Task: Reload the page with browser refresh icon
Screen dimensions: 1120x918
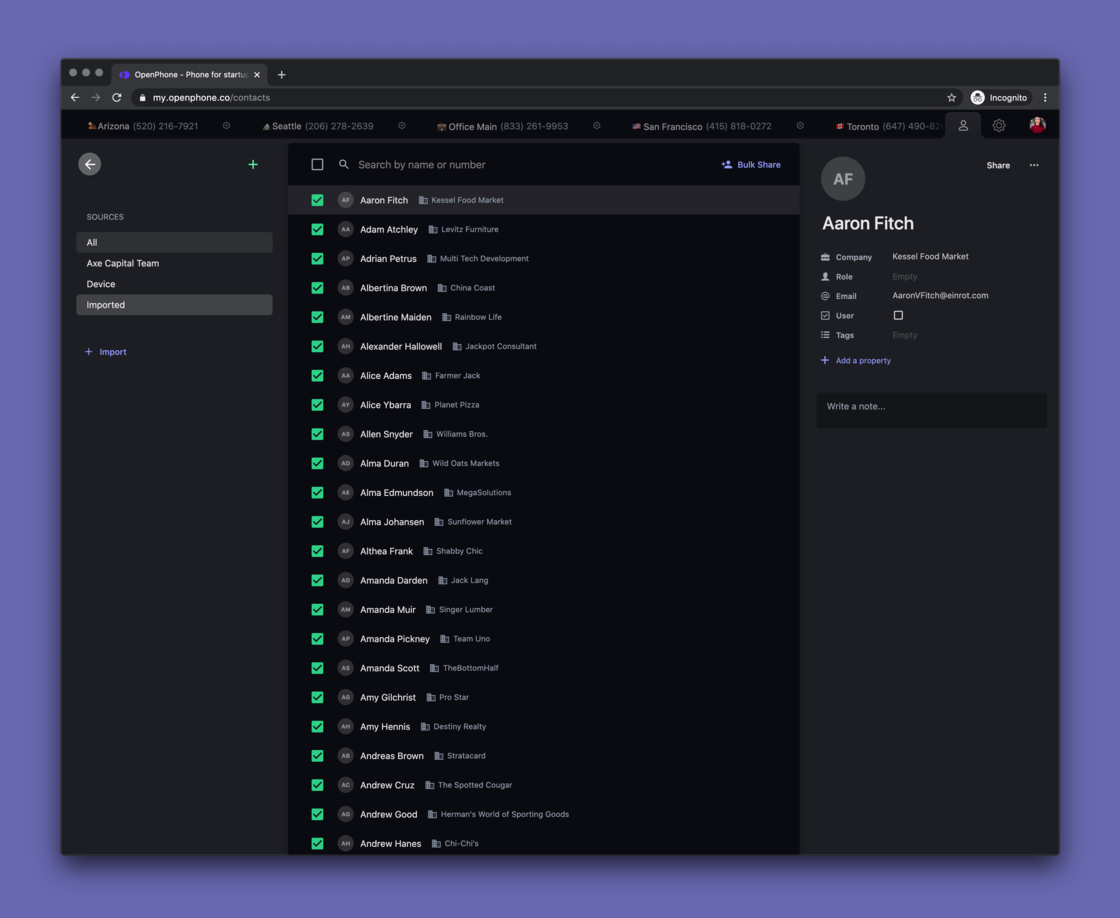Action: click(116, 98)
